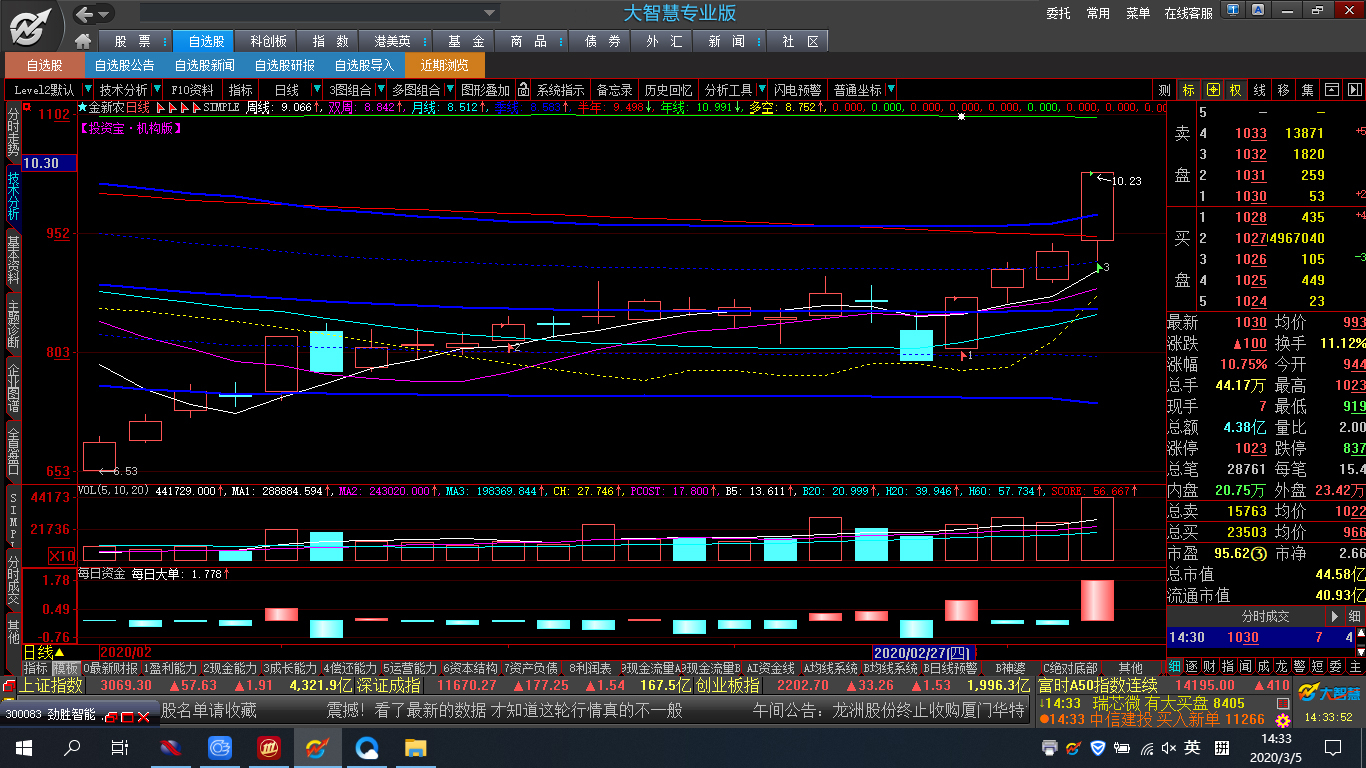Open the 指数 tab

(330, 41)
